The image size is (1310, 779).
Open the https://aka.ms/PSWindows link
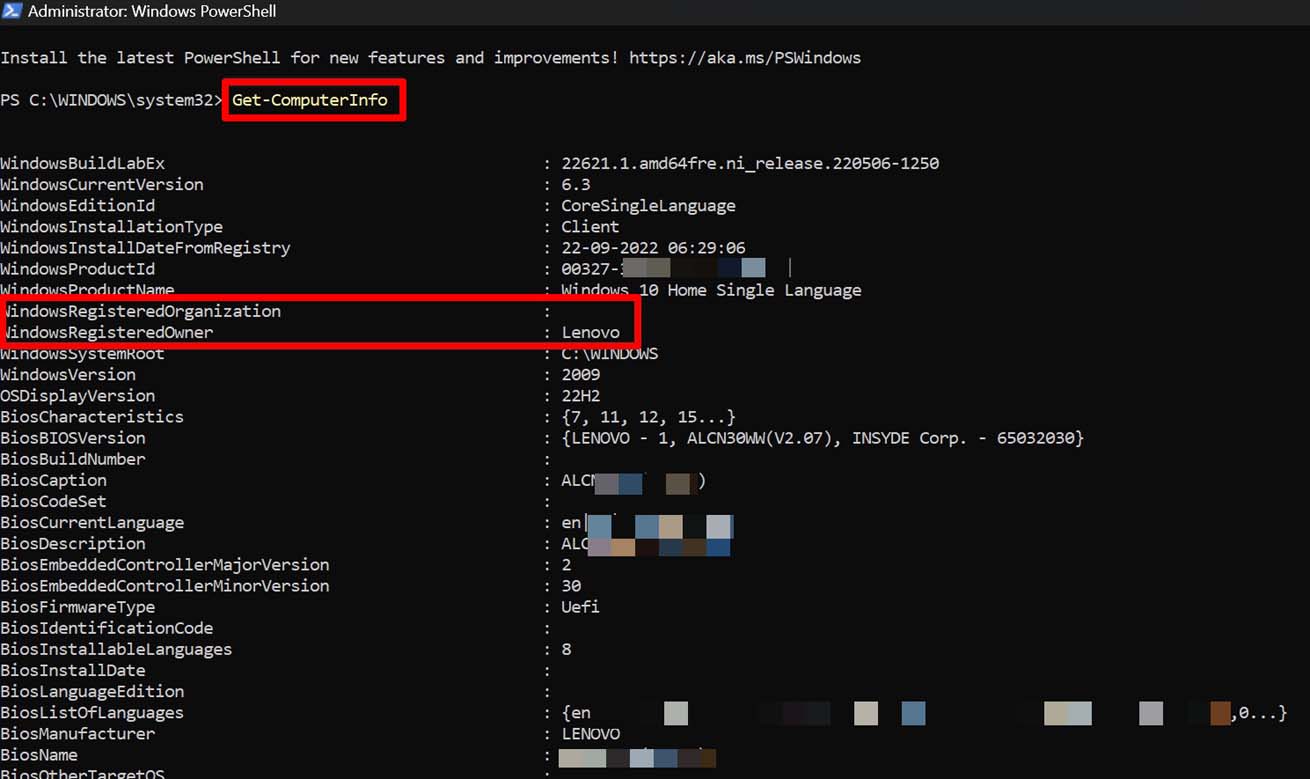pyautogui.click(x=745, y=57)
